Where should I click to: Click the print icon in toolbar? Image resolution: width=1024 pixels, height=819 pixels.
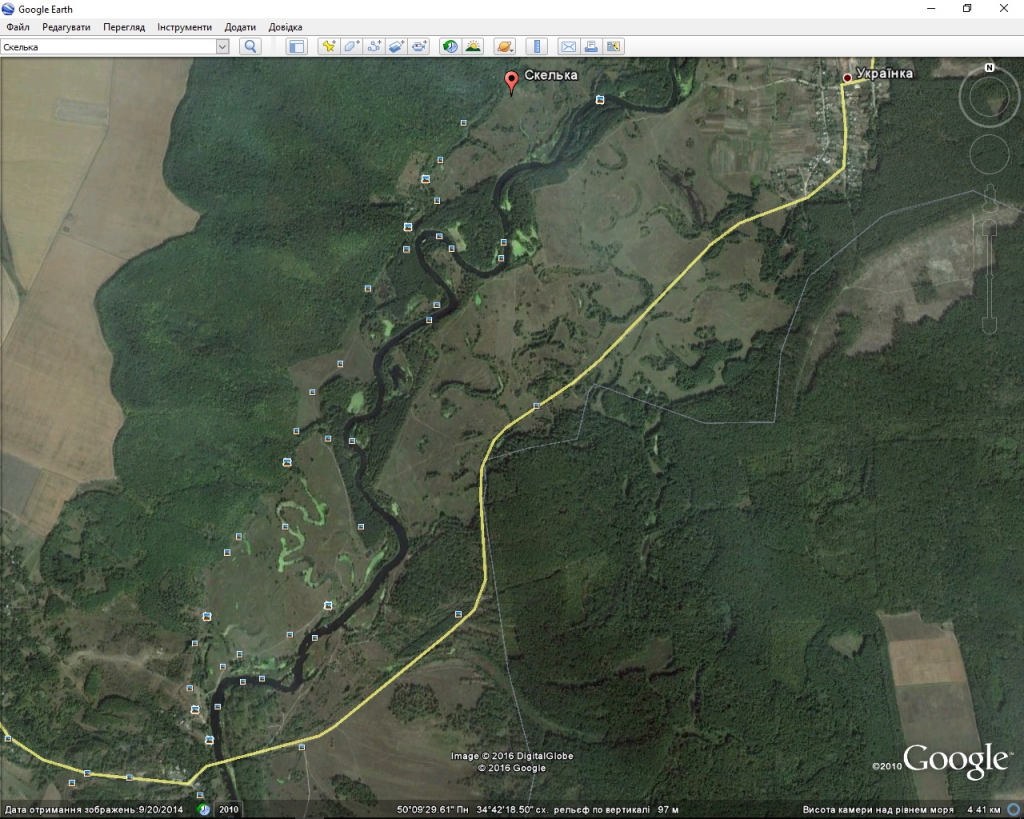coord(590,46)
